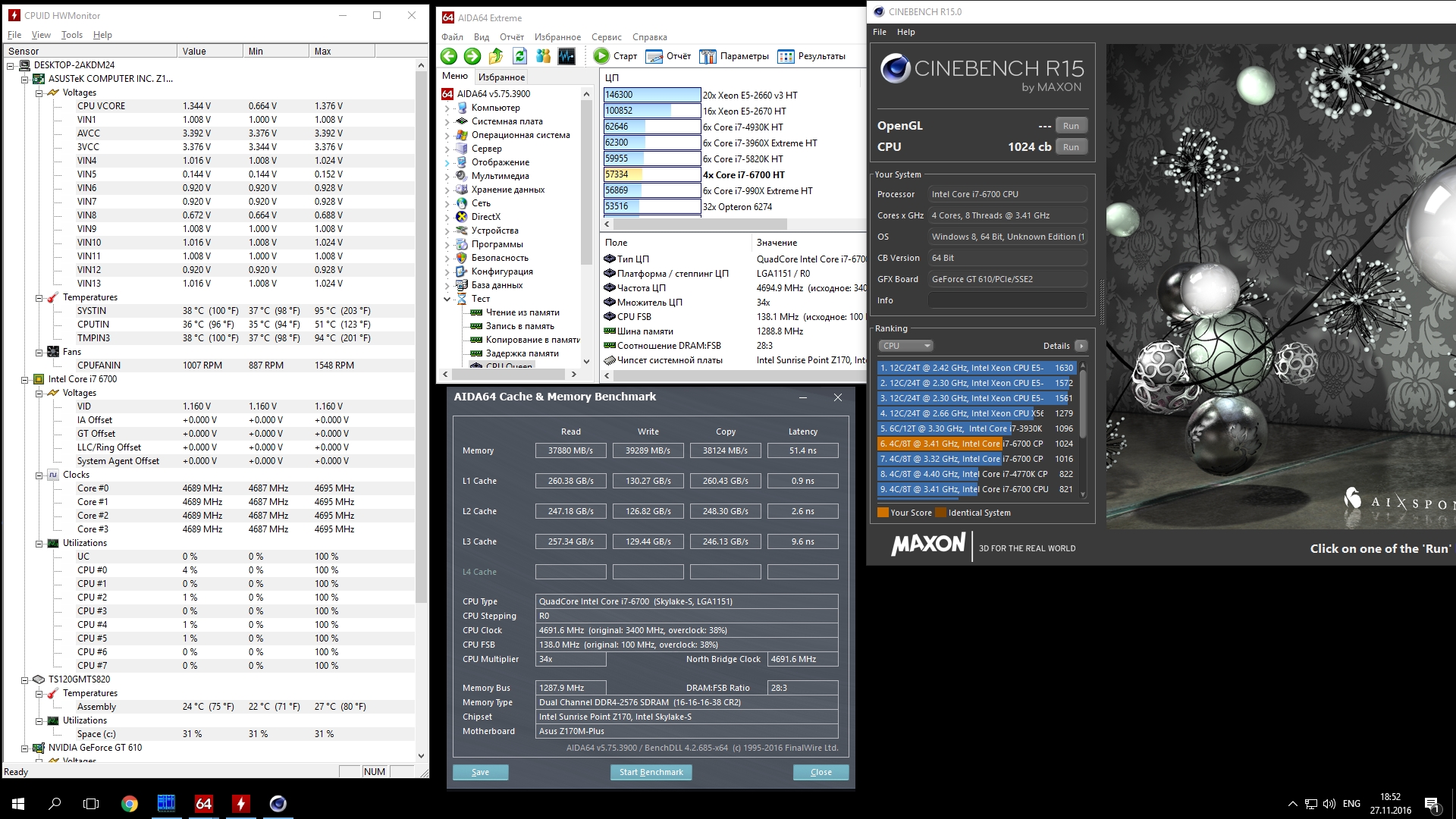Image resolution: width=1456 pixels, height=819 pixels.
Task: Open the Параметры toolbar item
Action: pyautogui.click(x=734, y=56)
